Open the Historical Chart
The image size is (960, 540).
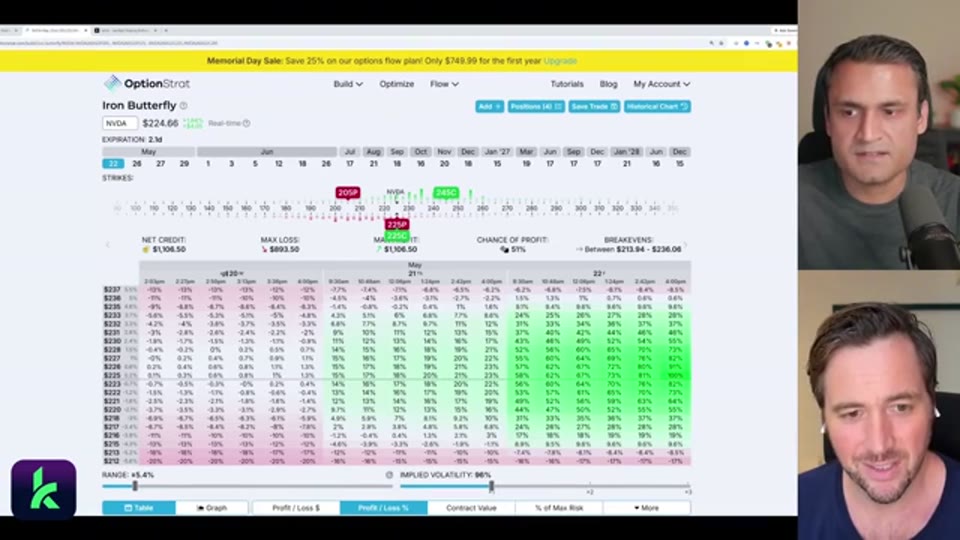pyautogui.click(x=658, y=107)
